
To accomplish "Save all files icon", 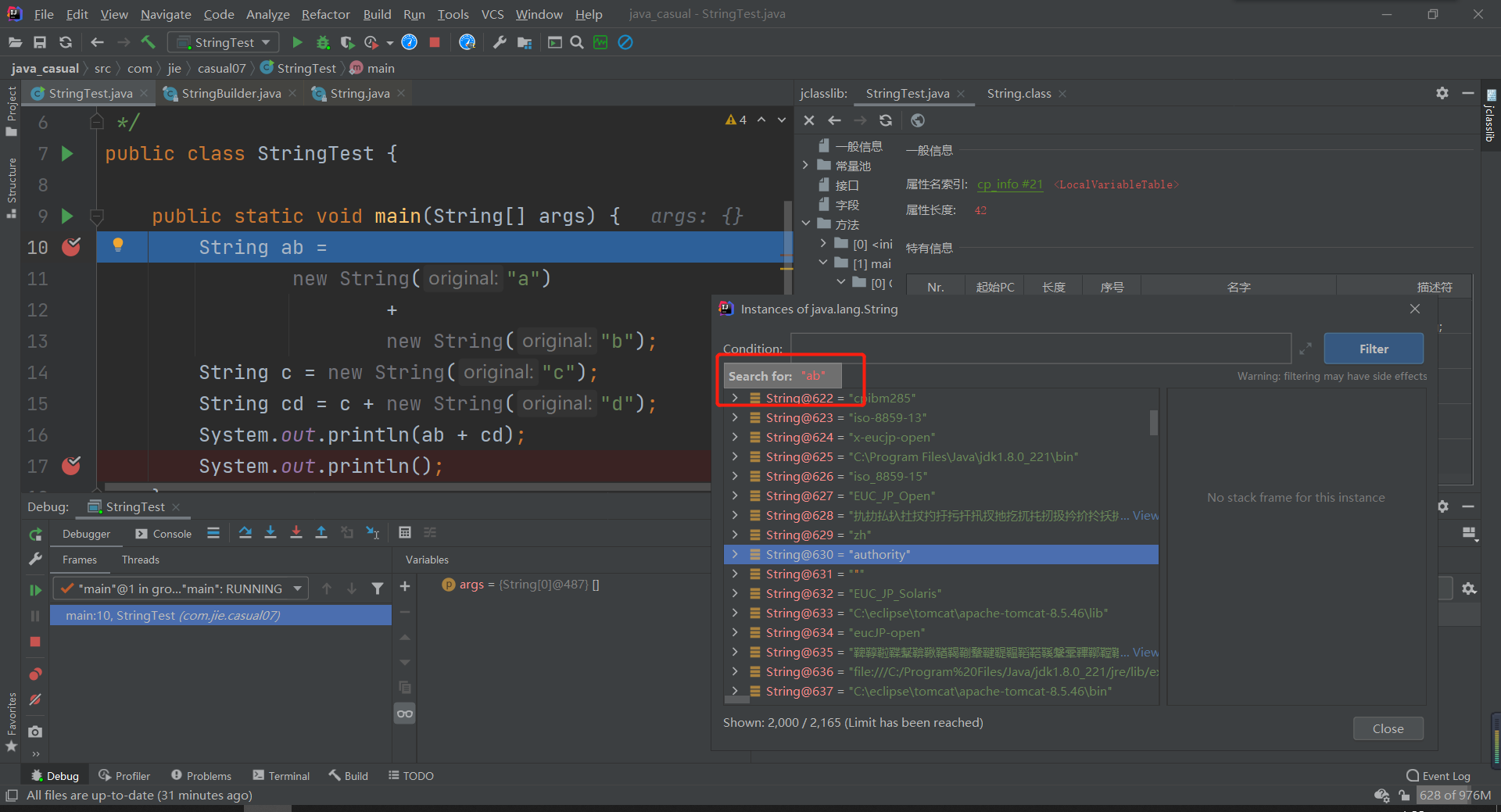I will click(x=40, y=42).
